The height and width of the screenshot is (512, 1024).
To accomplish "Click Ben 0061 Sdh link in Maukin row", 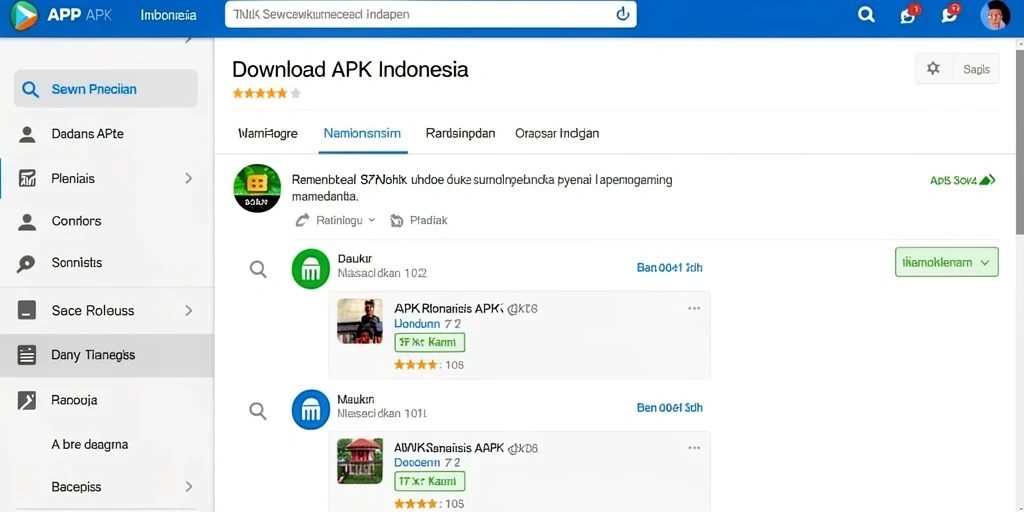I will tap(669, 408).
